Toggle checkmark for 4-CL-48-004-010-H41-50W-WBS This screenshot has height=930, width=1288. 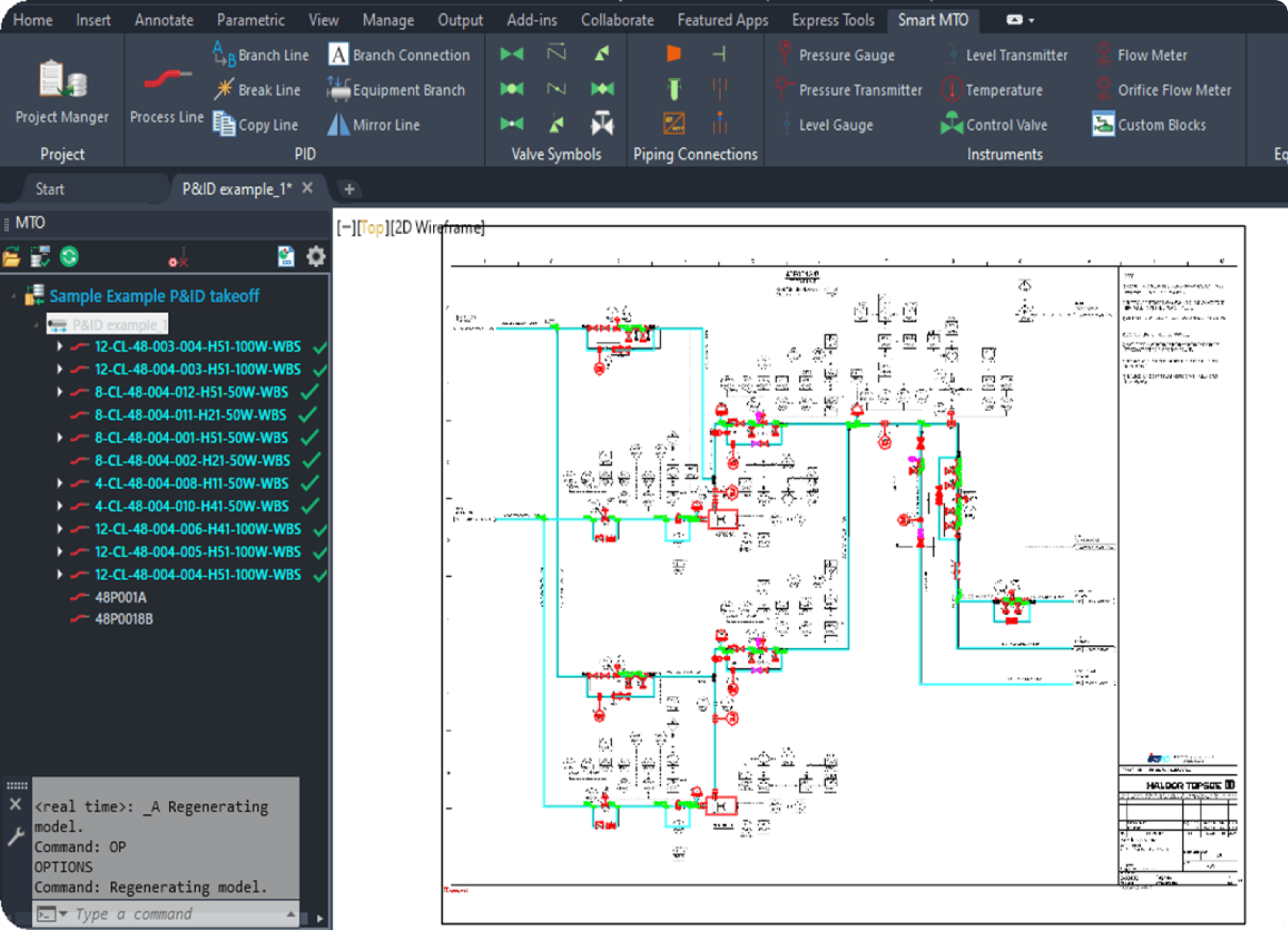309,506
